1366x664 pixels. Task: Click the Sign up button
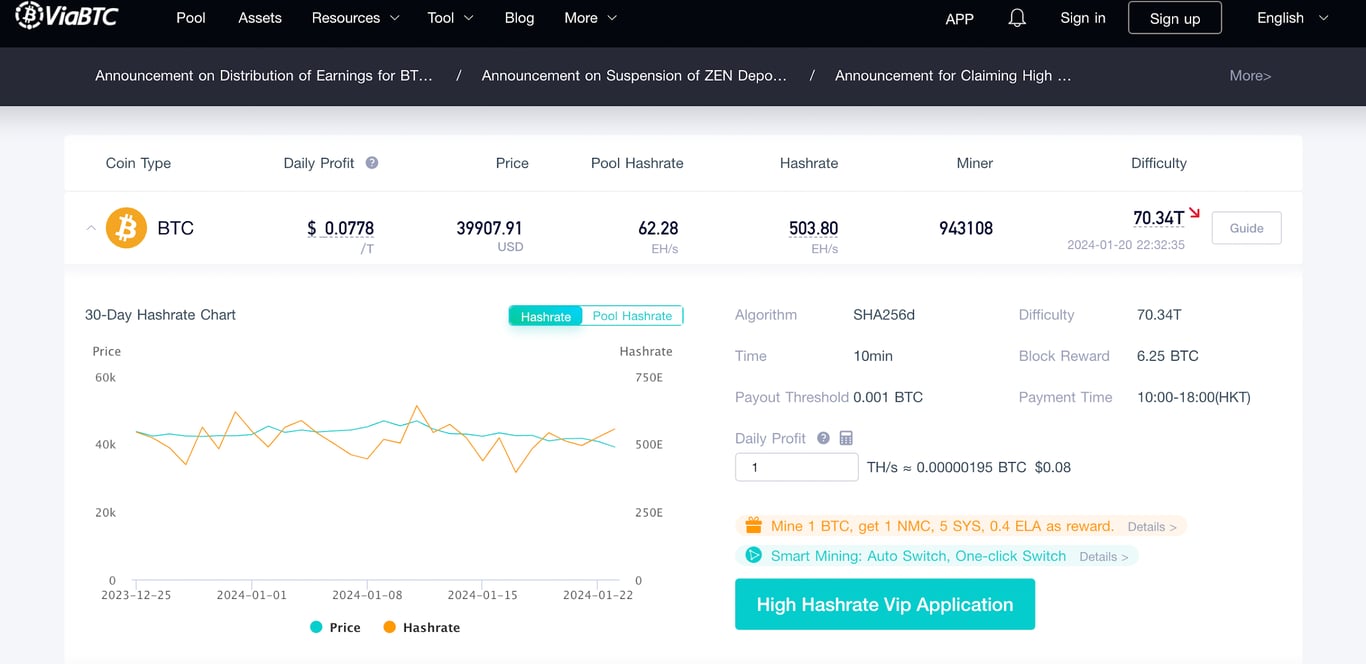point(1175,18)
